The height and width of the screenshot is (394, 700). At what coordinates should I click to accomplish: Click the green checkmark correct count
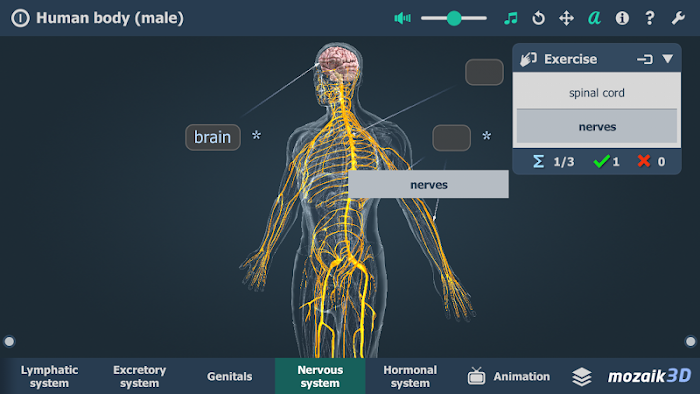click(606, 162)
